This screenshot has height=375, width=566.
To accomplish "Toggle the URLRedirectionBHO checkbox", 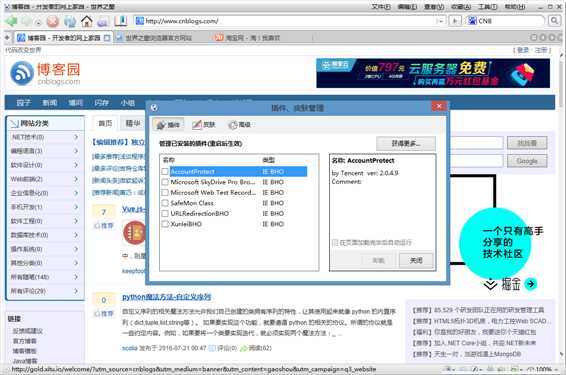I will click(165, 213).
